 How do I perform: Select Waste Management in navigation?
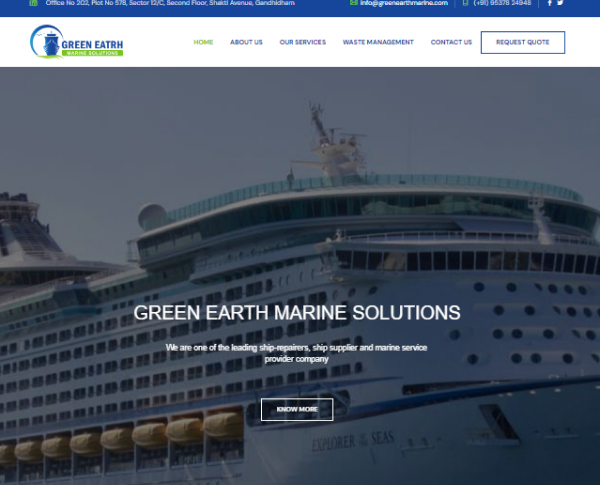[x=378, y=42]
